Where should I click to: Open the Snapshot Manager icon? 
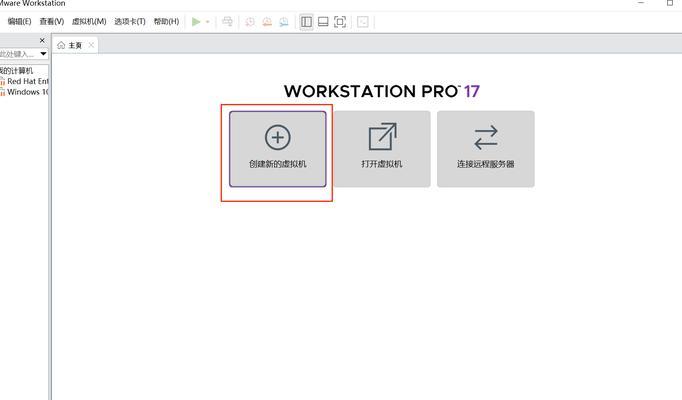284,22
